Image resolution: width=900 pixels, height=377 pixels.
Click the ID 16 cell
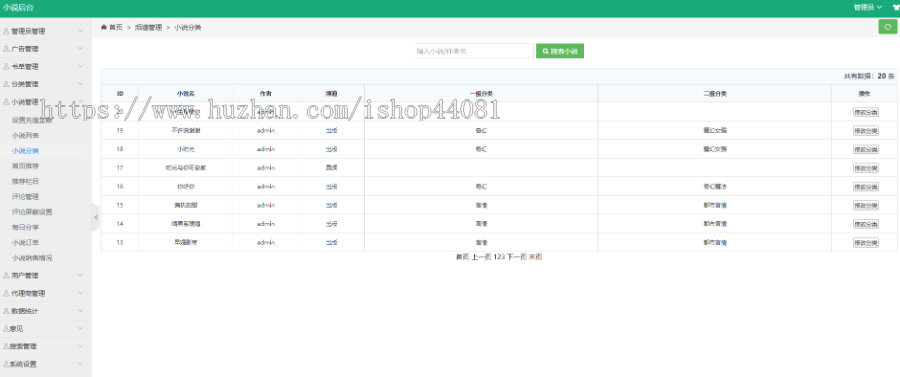point(120,186)
